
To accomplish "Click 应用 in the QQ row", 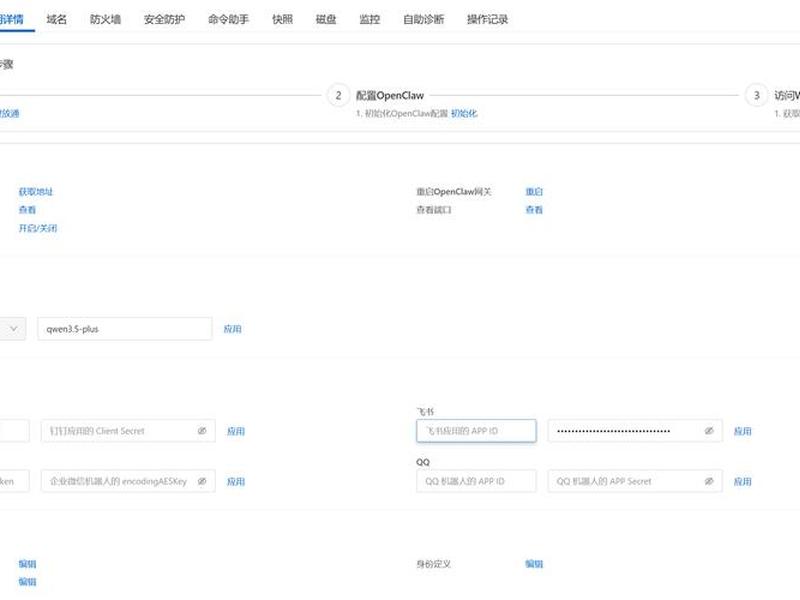I will click(742, 481).
